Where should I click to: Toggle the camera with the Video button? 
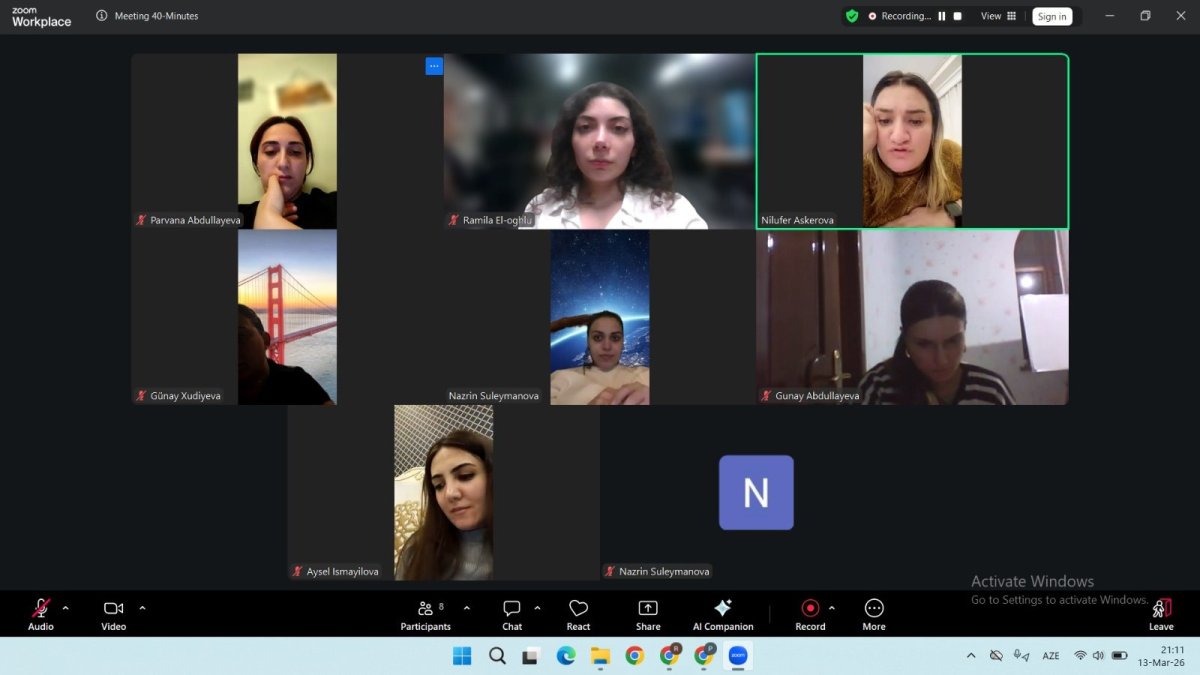(114, 614)
